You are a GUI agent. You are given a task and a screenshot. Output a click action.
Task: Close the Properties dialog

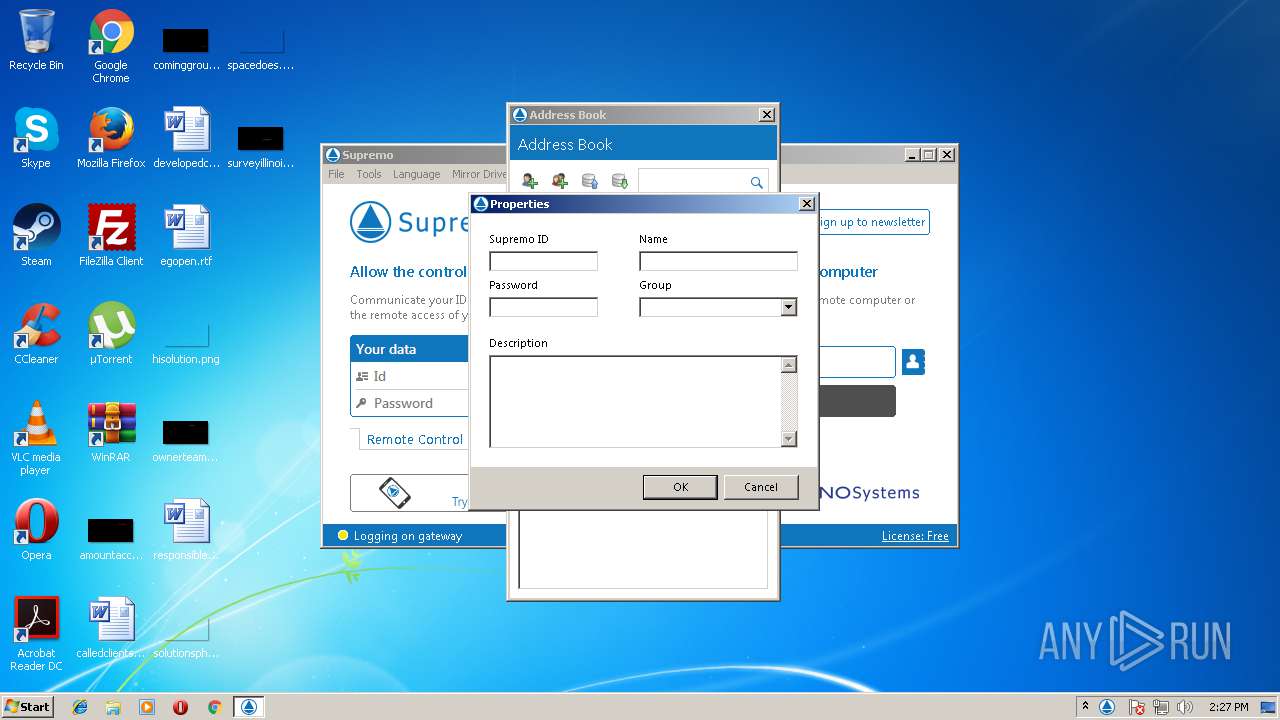point(807,204)
